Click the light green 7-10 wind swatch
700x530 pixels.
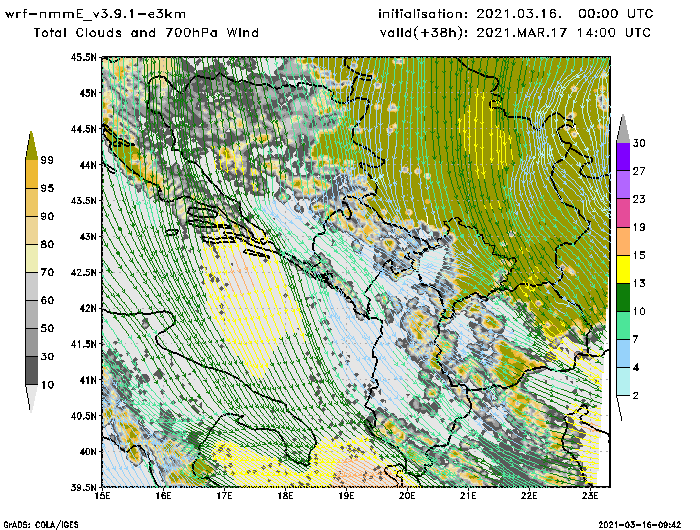point(623,326)
